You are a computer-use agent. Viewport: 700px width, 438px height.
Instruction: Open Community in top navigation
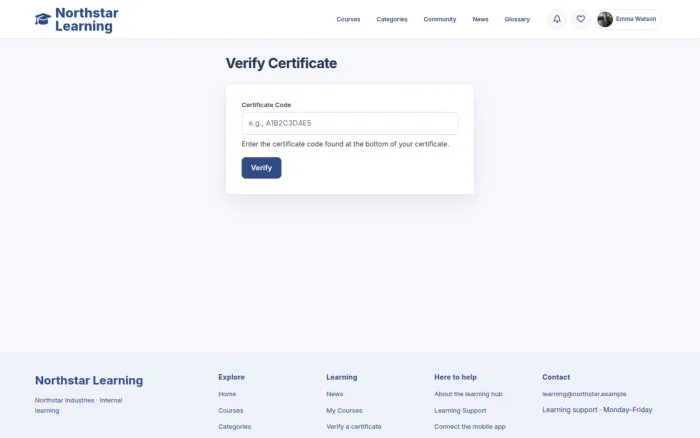click(x=440, y=19)
